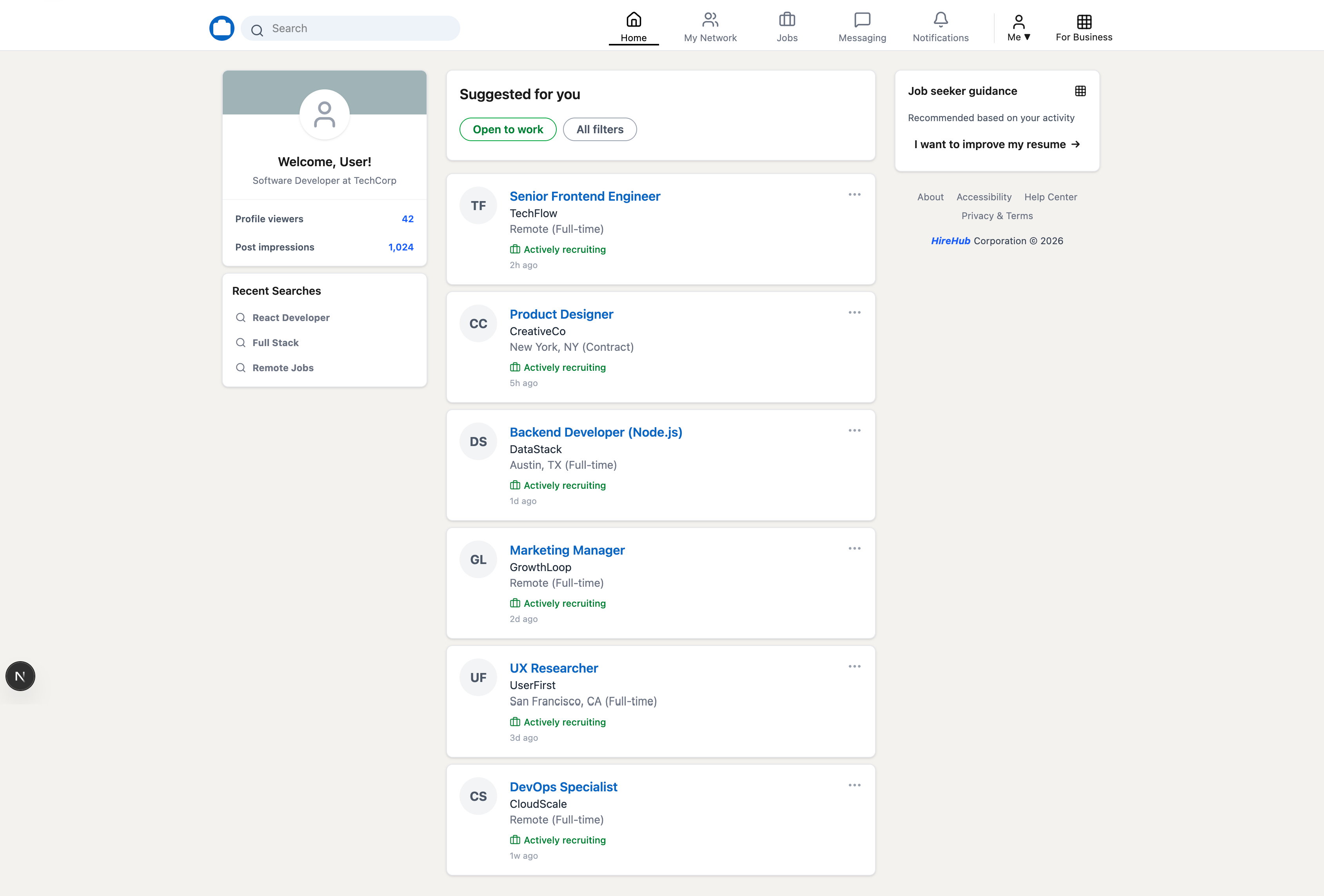
Task: Click the My Network icon
Action: [710, 19]
